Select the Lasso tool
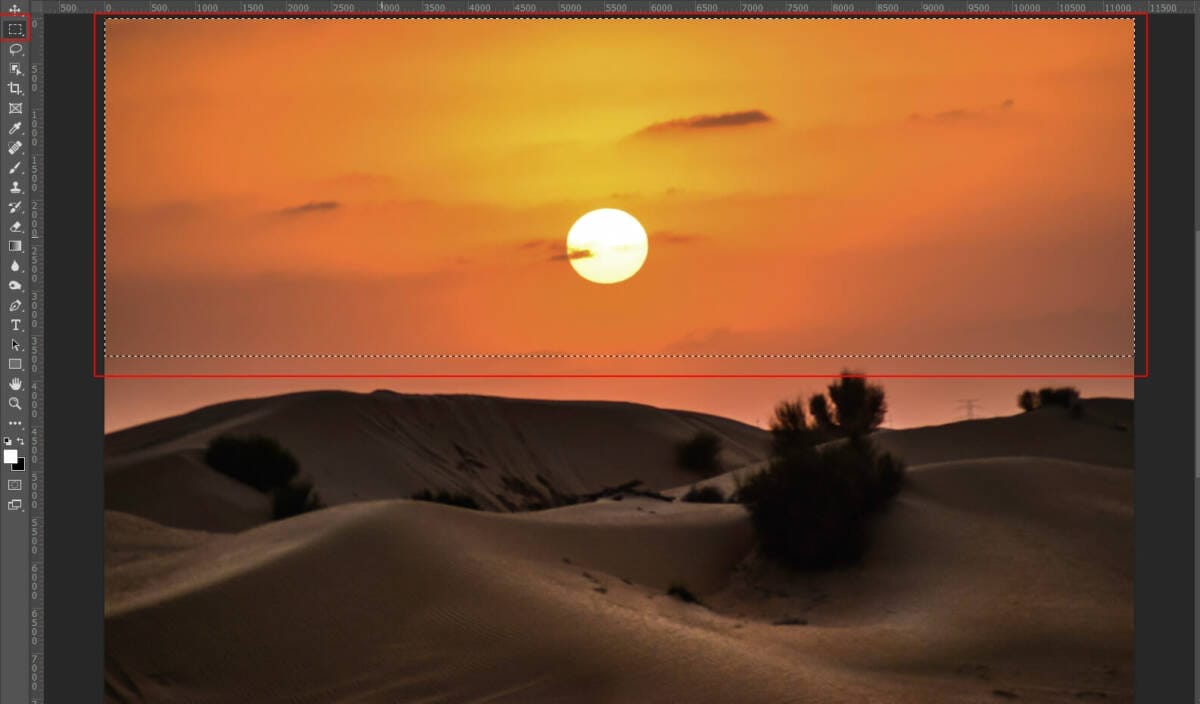 tap(15, 49)
